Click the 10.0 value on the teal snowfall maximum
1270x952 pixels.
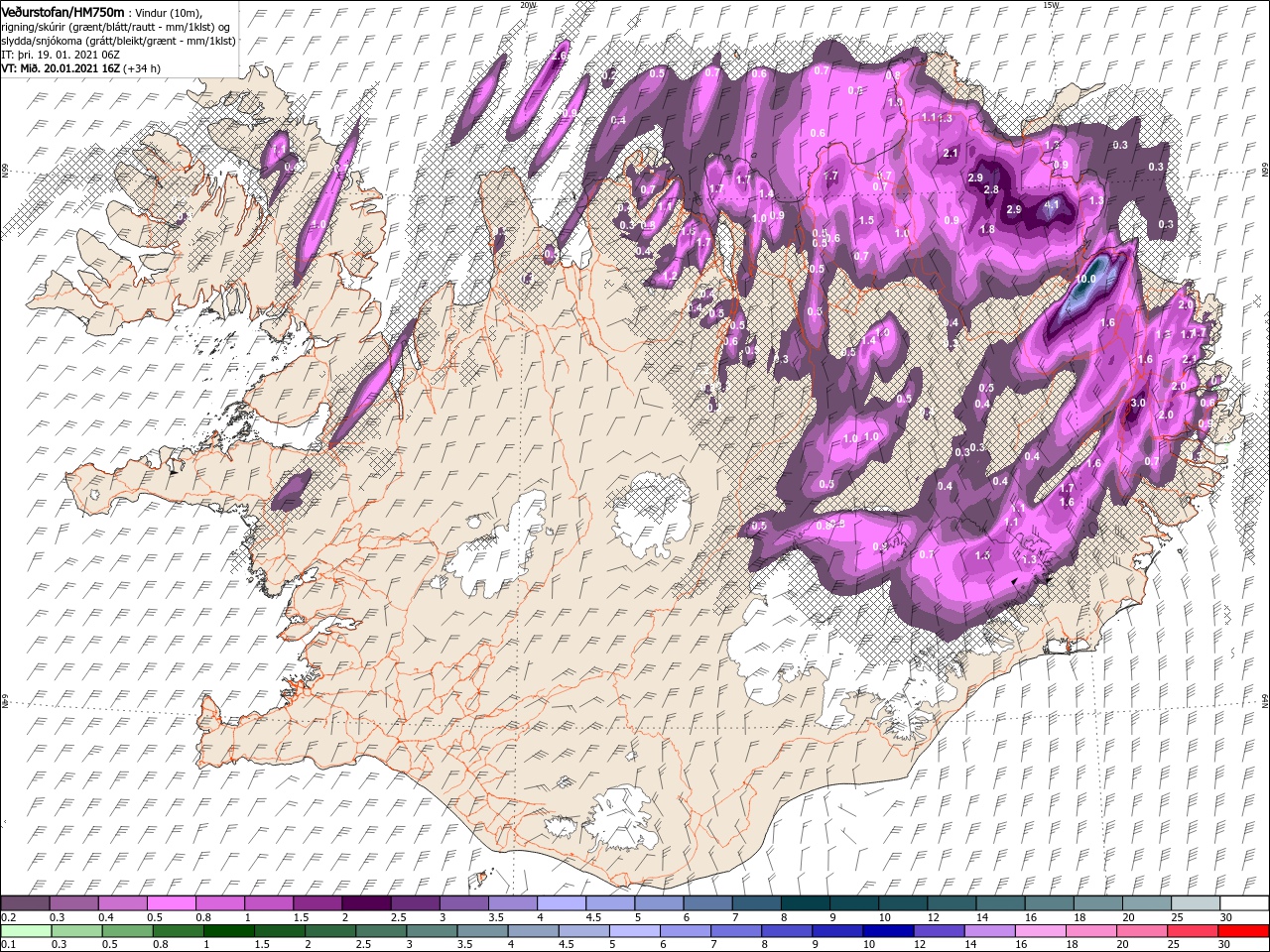tap(1085, 280)
